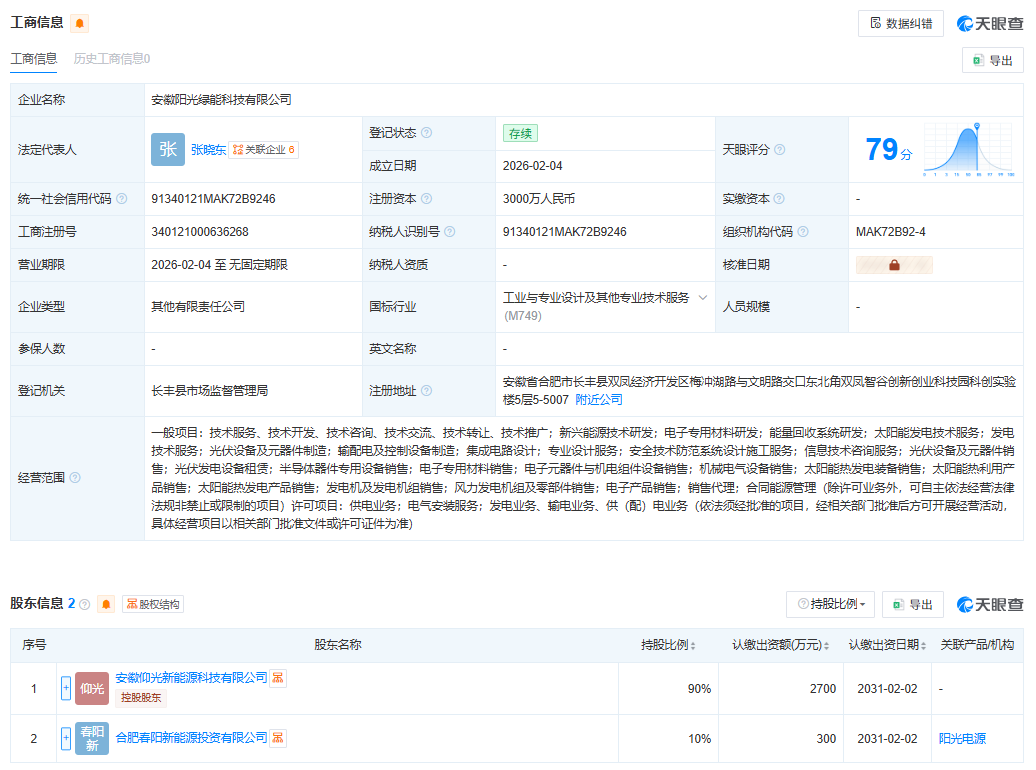Open equity chart icon beside 合肥春阳新能源投资有限公司
The width and height of the screenshot is (1036, 770).
pyautogui.click(x=279, y=738)
